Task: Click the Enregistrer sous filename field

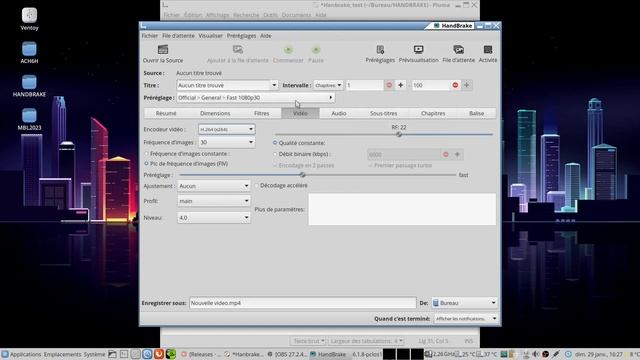Action: [302, 303]
